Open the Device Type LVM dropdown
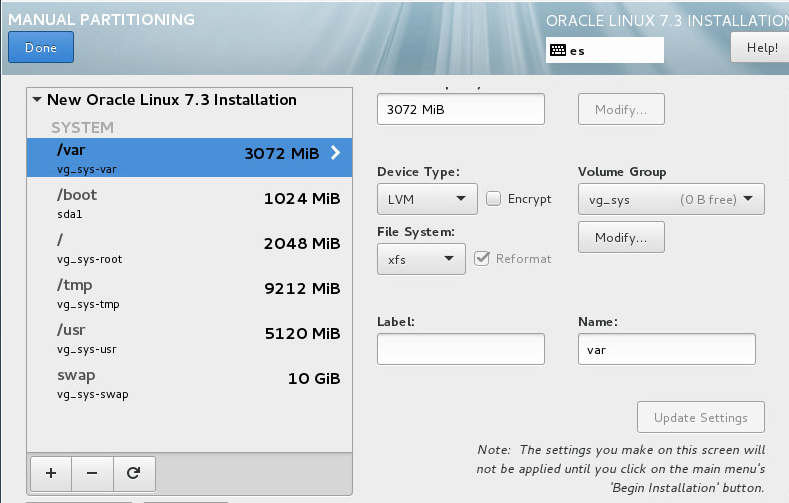The height and width of the screenshot is (503, 789). click(427, 199)
